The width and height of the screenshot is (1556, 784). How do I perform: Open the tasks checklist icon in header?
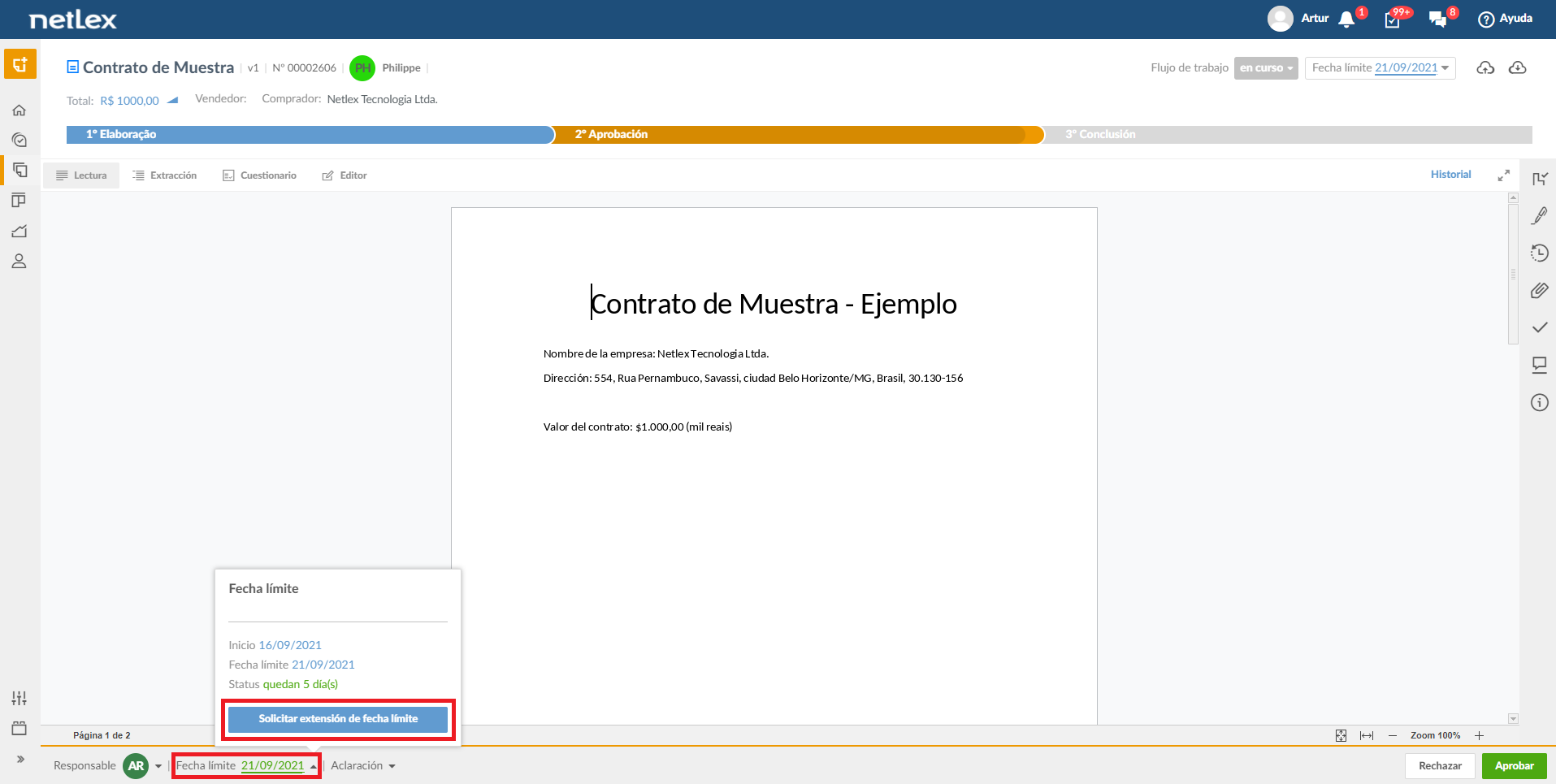(1393, 19)
